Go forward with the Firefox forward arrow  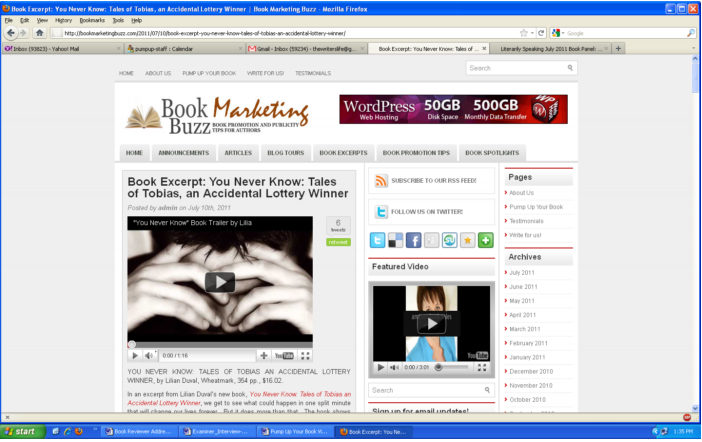[23, 33]
